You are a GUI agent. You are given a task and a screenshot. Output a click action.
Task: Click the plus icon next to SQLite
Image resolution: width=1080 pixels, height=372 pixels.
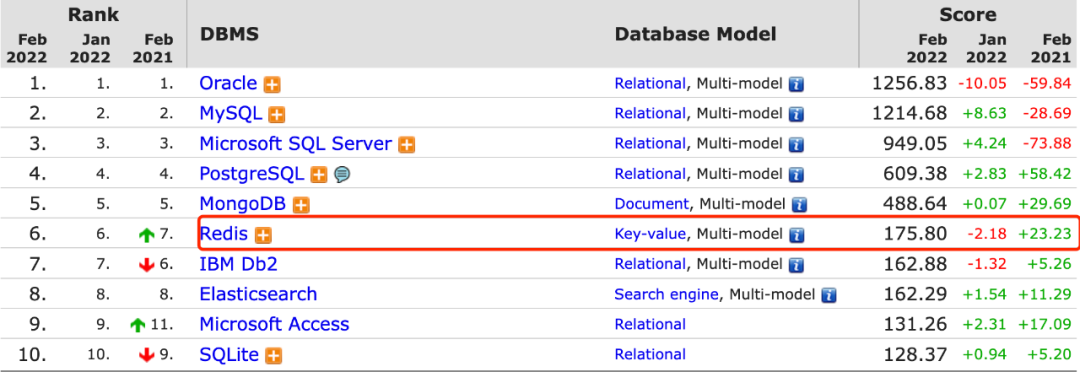pos(273,355)
